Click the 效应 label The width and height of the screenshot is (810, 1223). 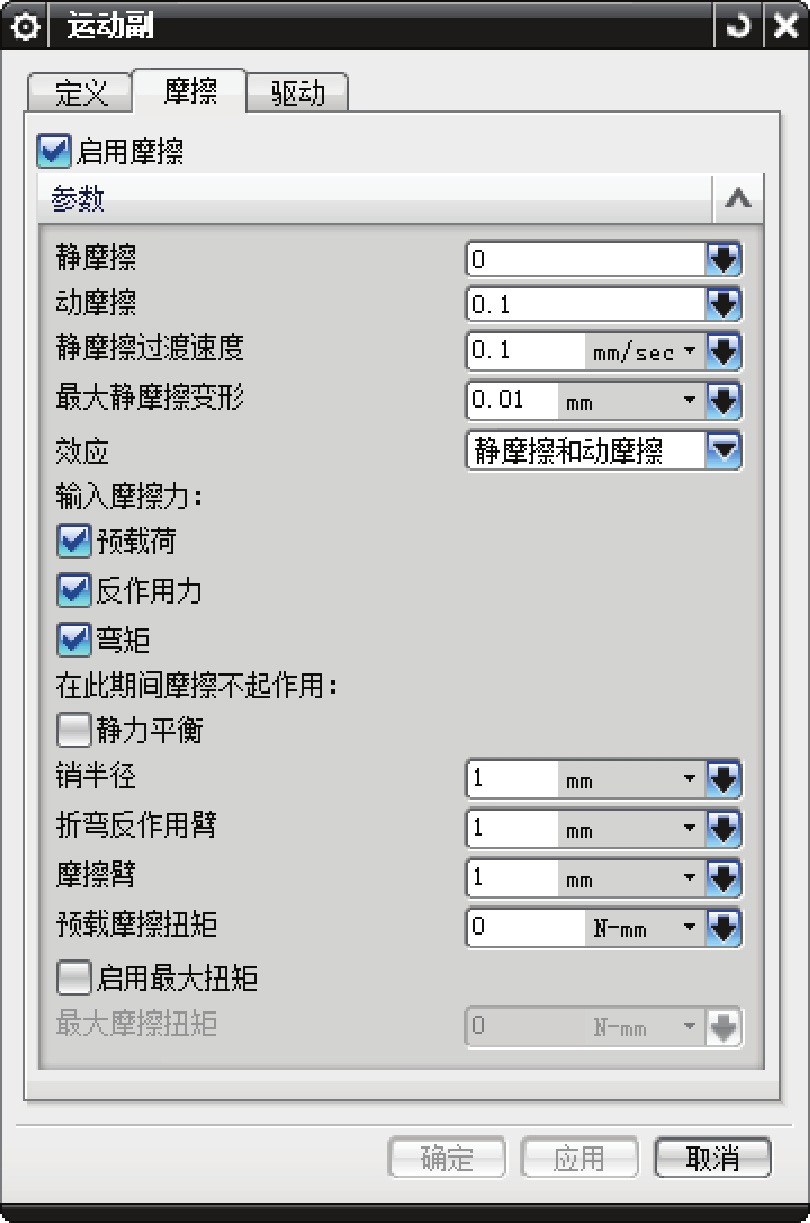82,451
